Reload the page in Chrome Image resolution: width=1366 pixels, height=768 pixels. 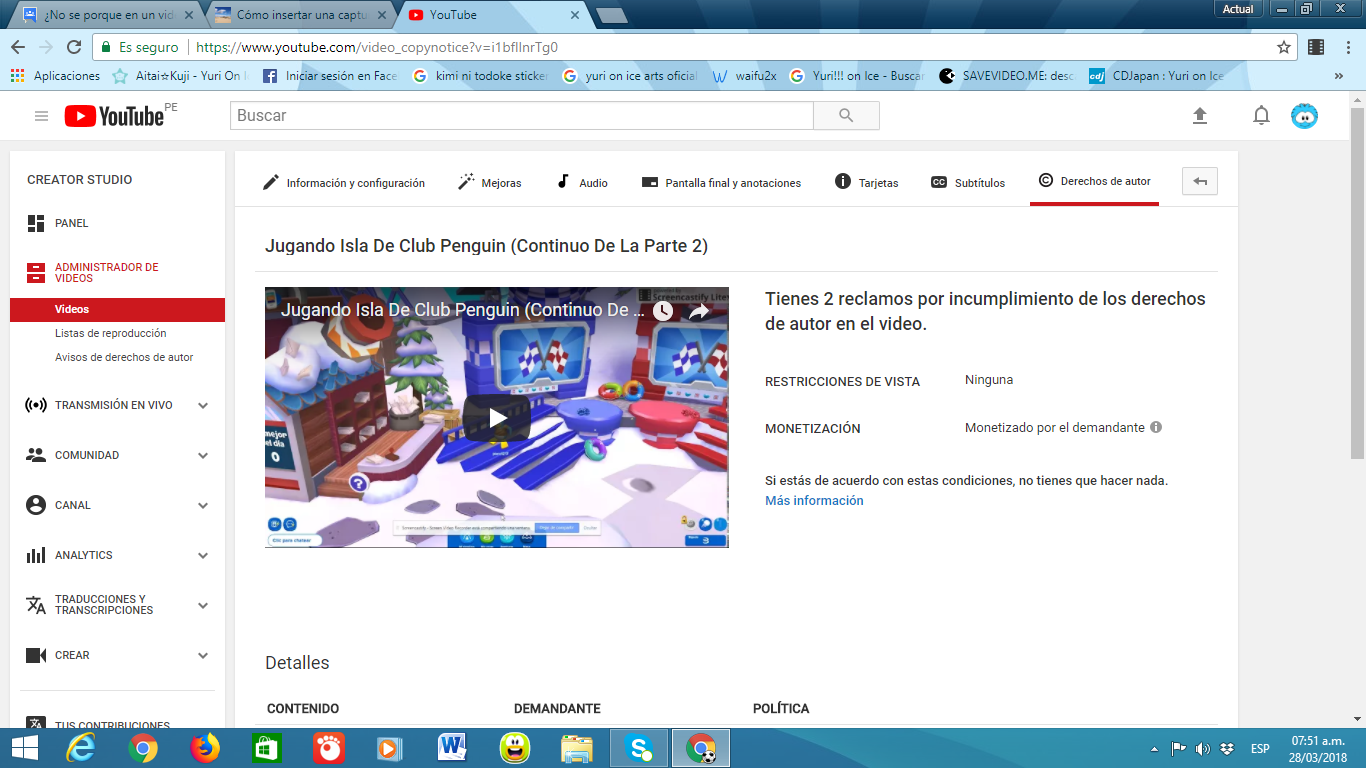(73, 47)
